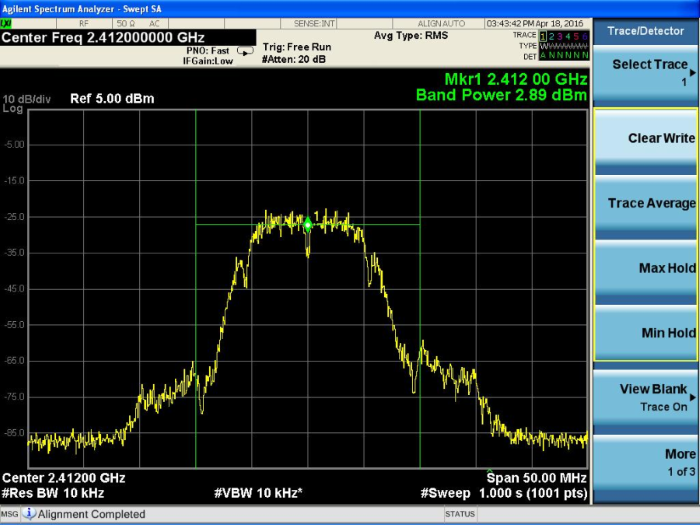Click the alignment info icon in status bar
Viewport: 700px width, 525px height.
coord(29,515)
